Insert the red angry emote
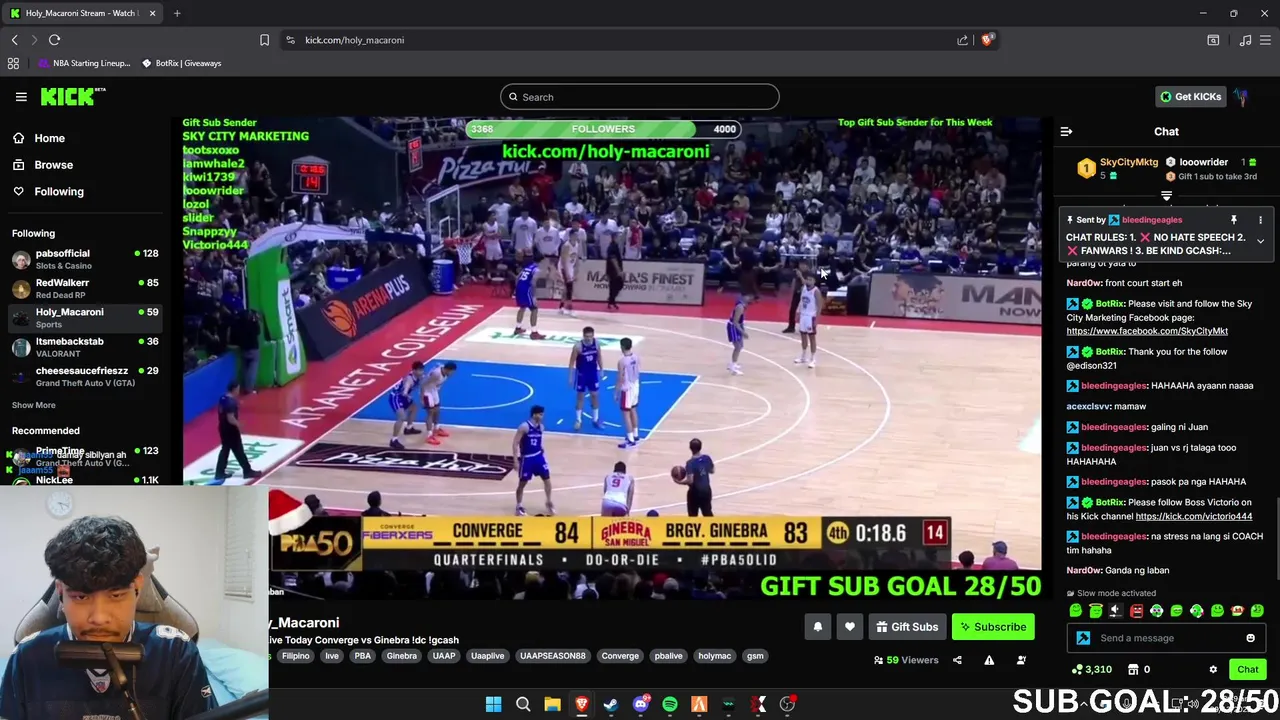Screen dimensions: 1280x720 (x=1136, y=611)
